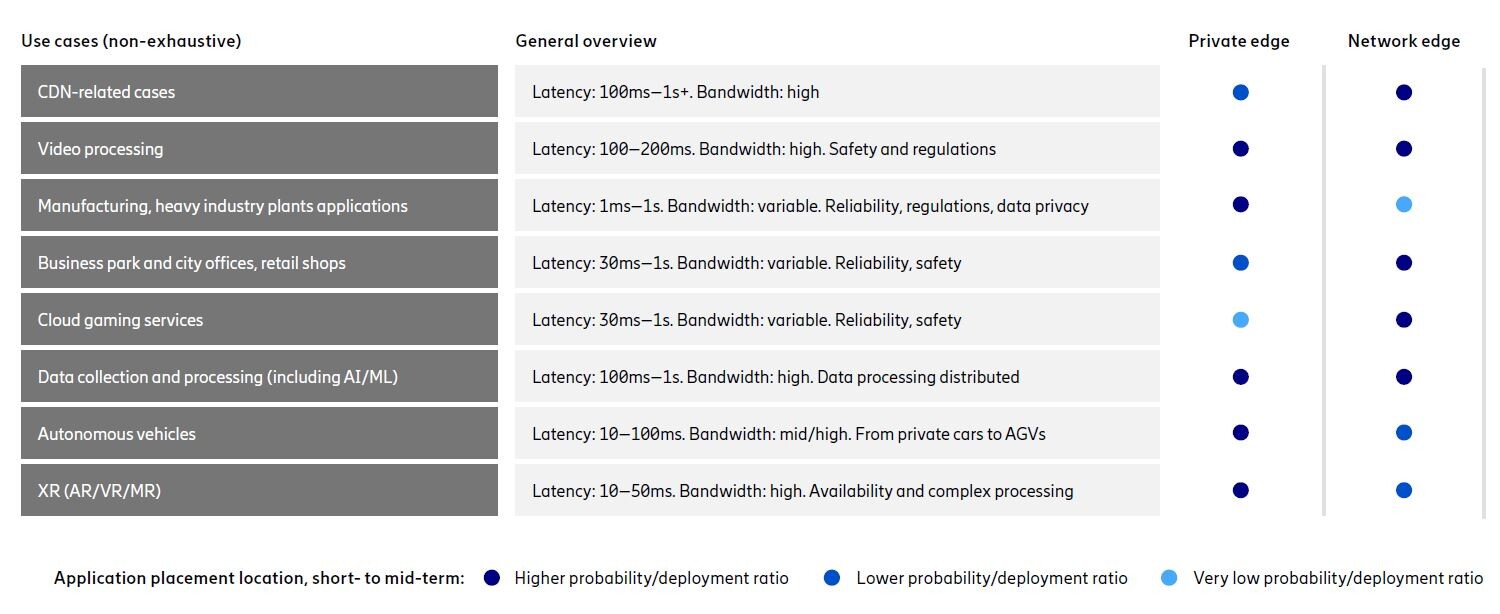Click the XR row Private edge dot
Image resolution: width=1500 pixels, height=614 pixels.
coord(1240,490)
